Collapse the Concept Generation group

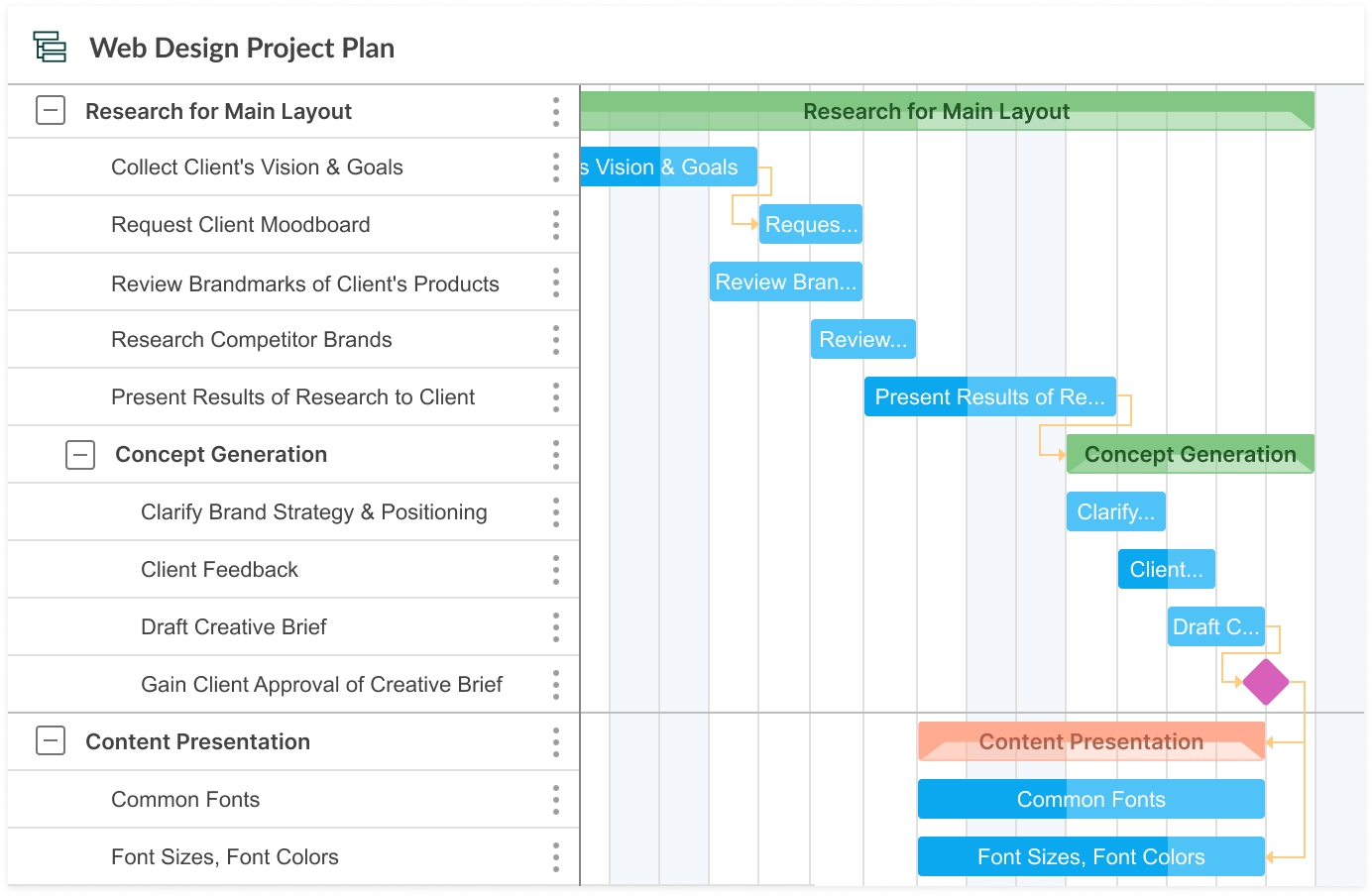[79, 454]
